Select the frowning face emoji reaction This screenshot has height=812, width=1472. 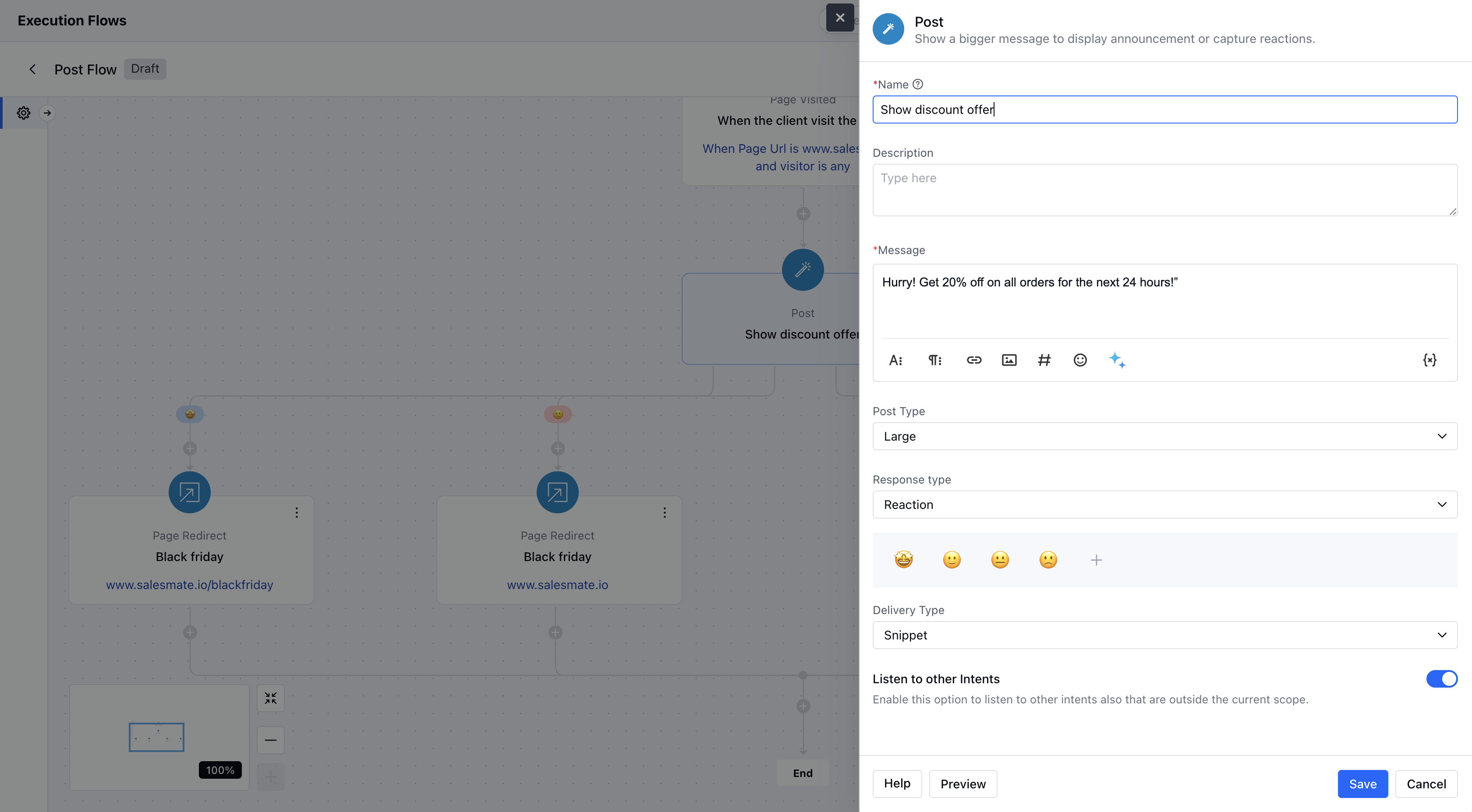pos(1048,559)
